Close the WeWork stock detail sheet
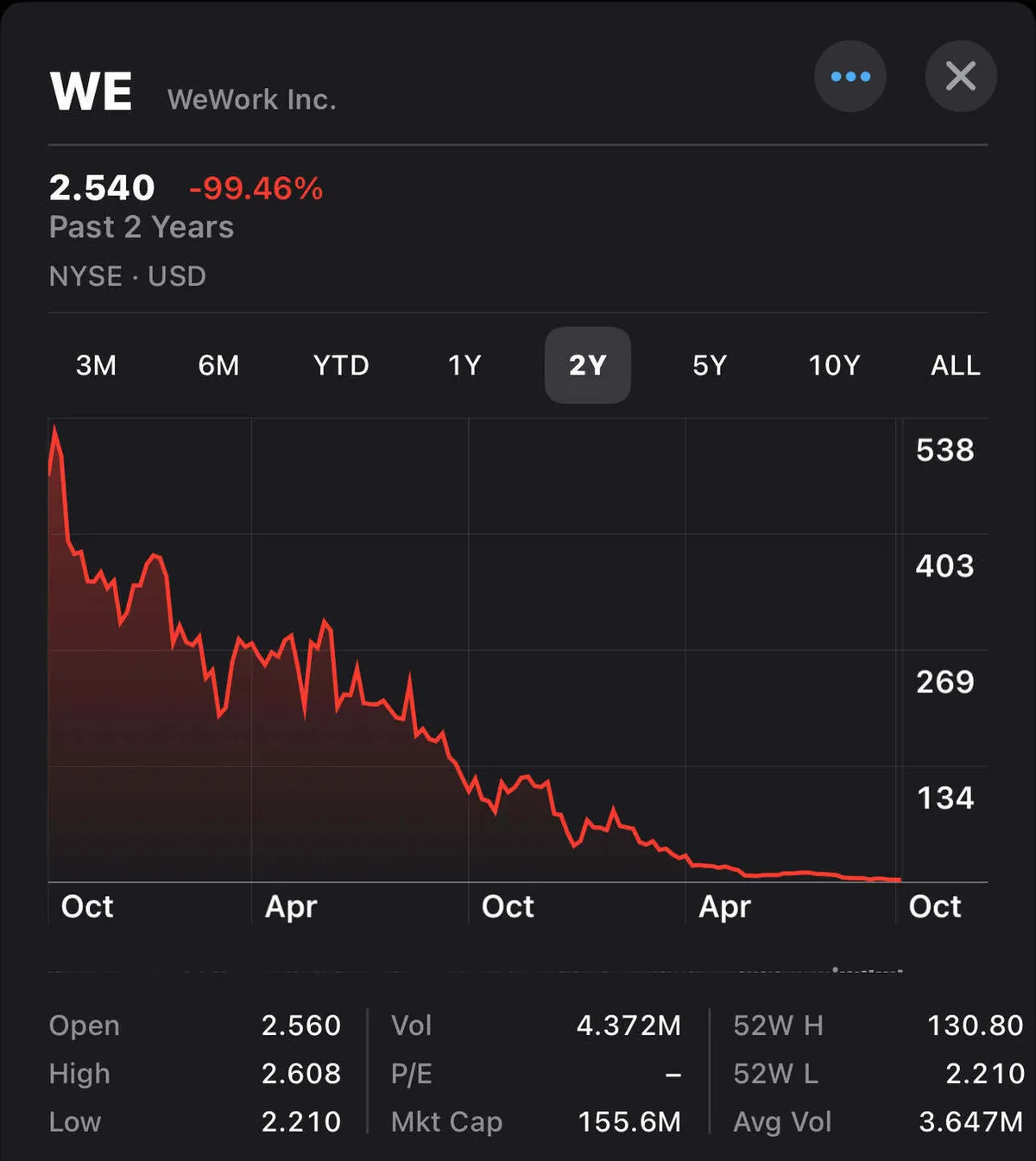 click(x=960, y=77)
